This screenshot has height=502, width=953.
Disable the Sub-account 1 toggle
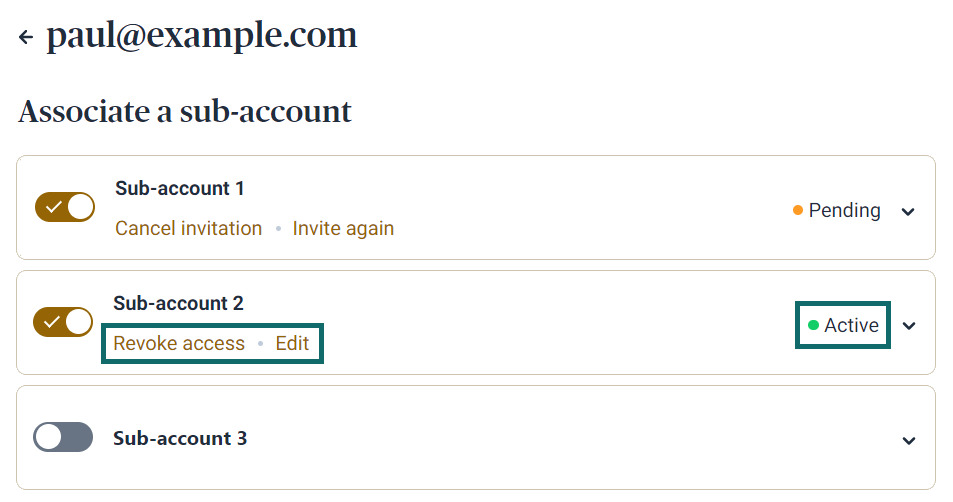click(x=65, y=207)
